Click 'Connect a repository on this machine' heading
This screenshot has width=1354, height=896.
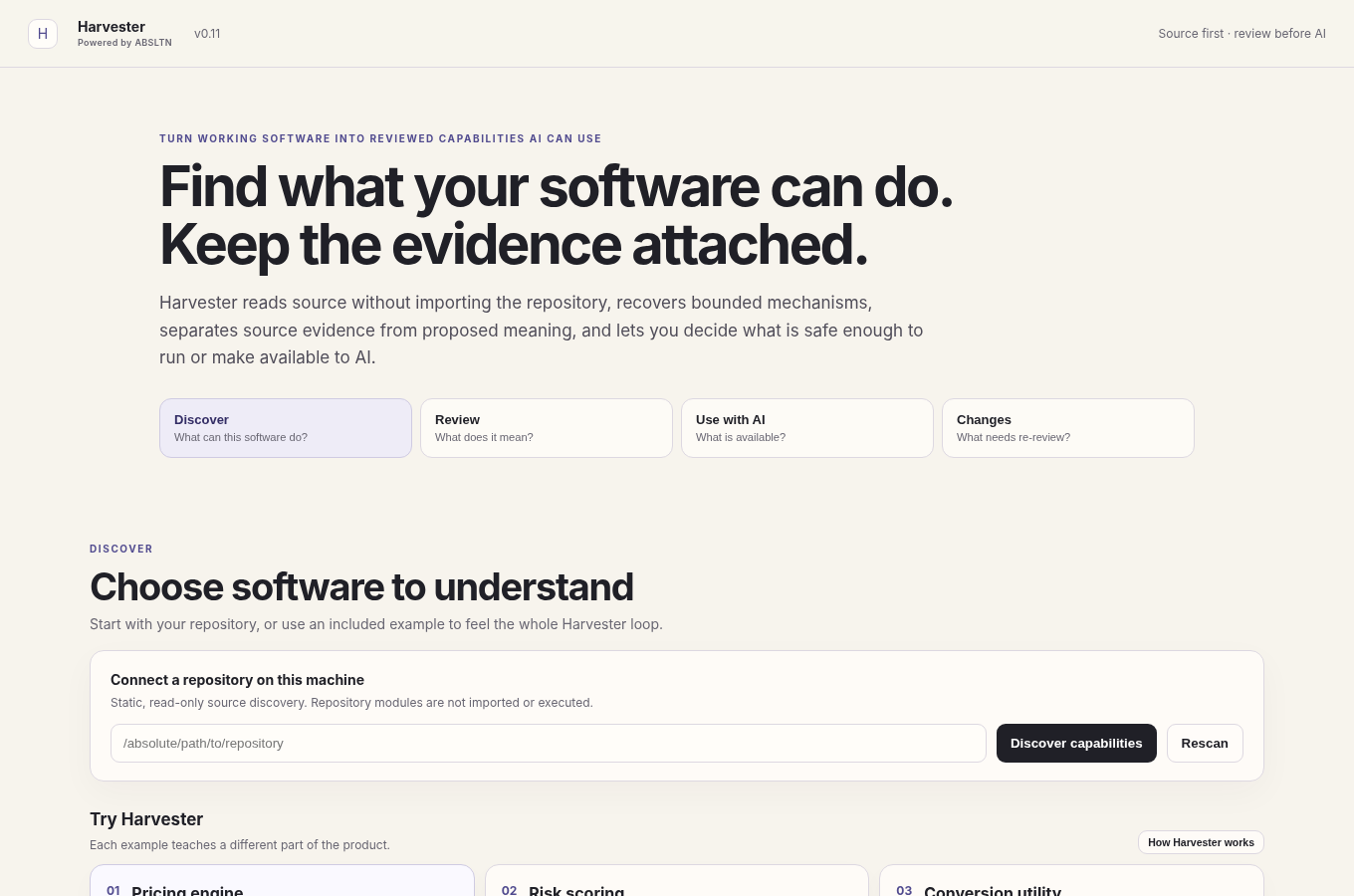(237, 680)
